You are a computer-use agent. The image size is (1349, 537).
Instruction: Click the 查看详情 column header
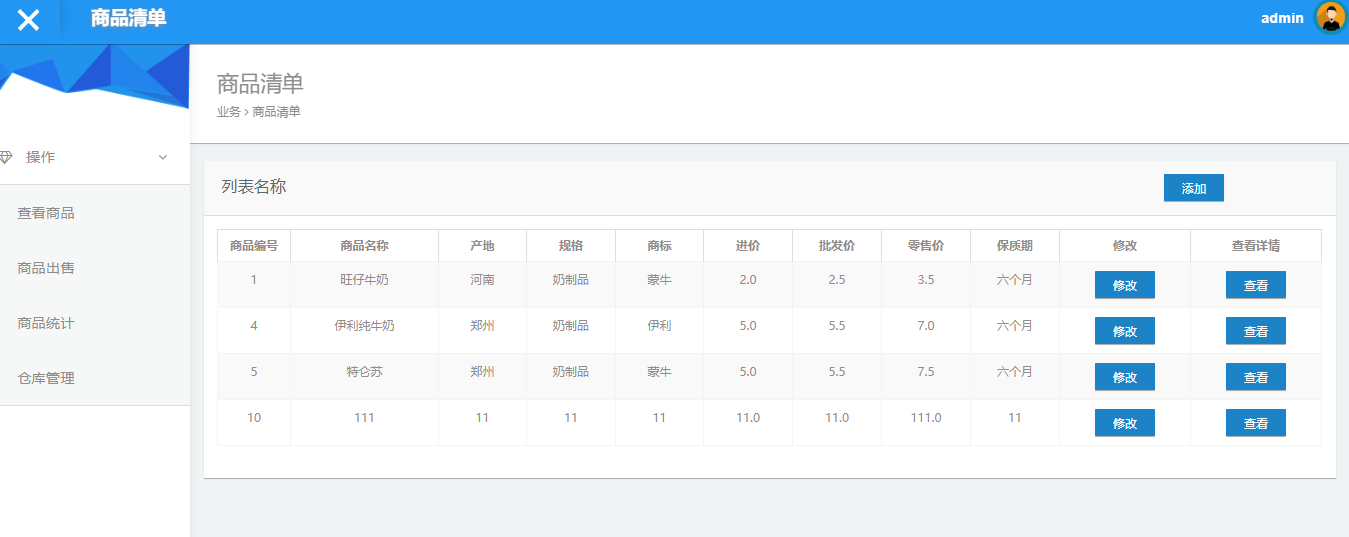point(1256,246)
